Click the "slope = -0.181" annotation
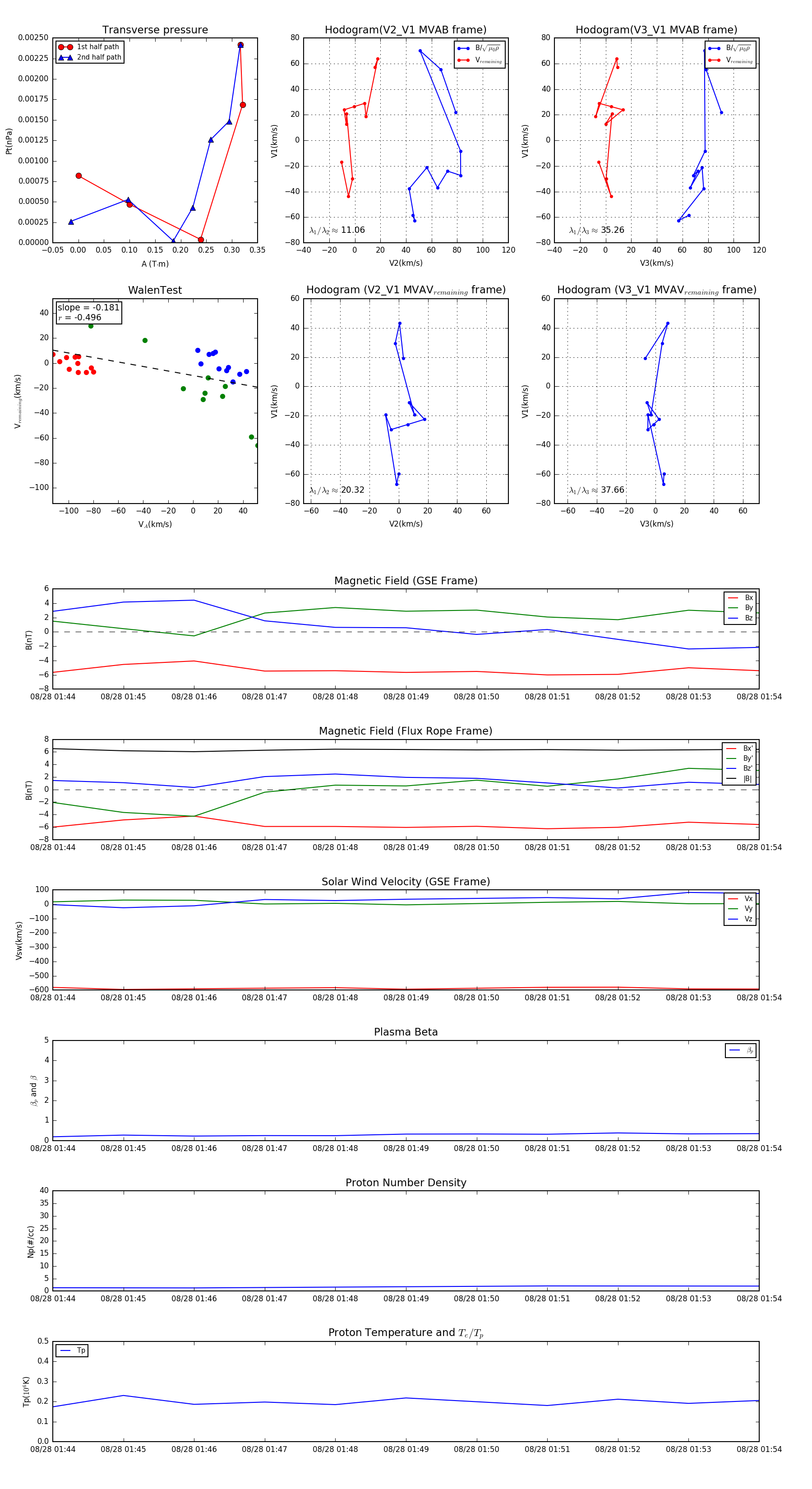 88,308
